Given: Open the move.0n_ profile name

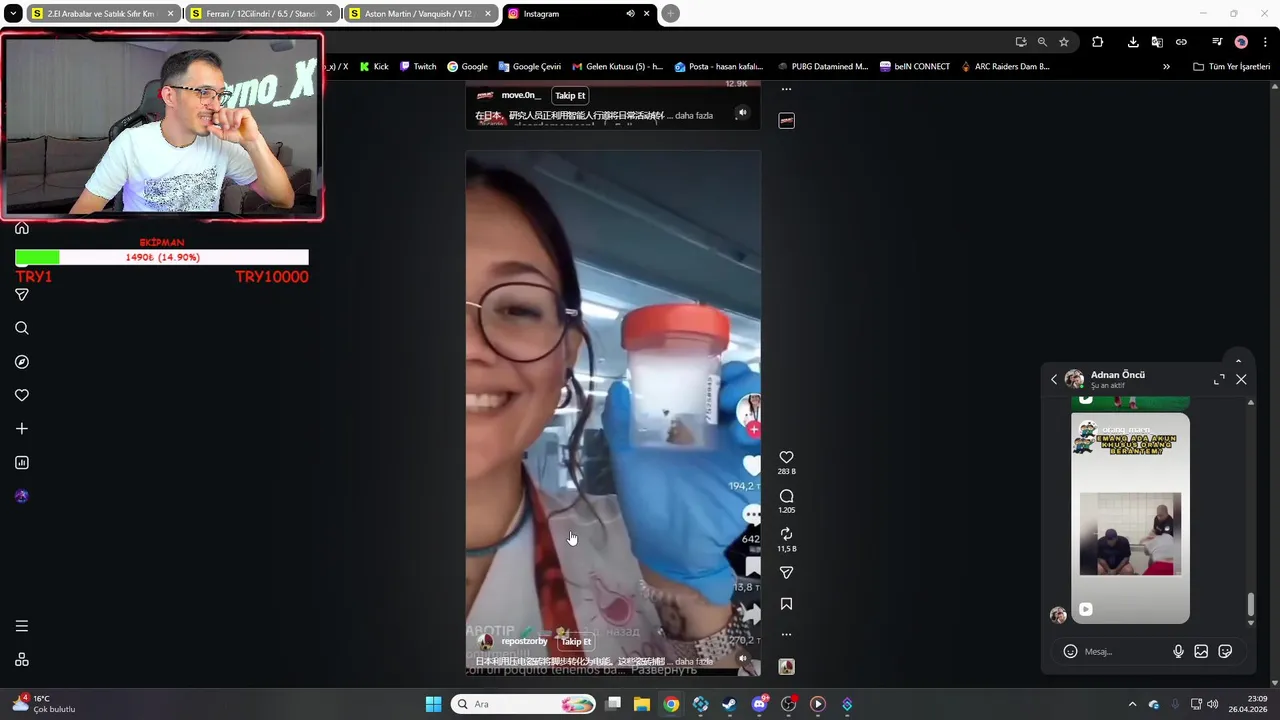Looking at the screenshot, I should (x=520, y=96).
